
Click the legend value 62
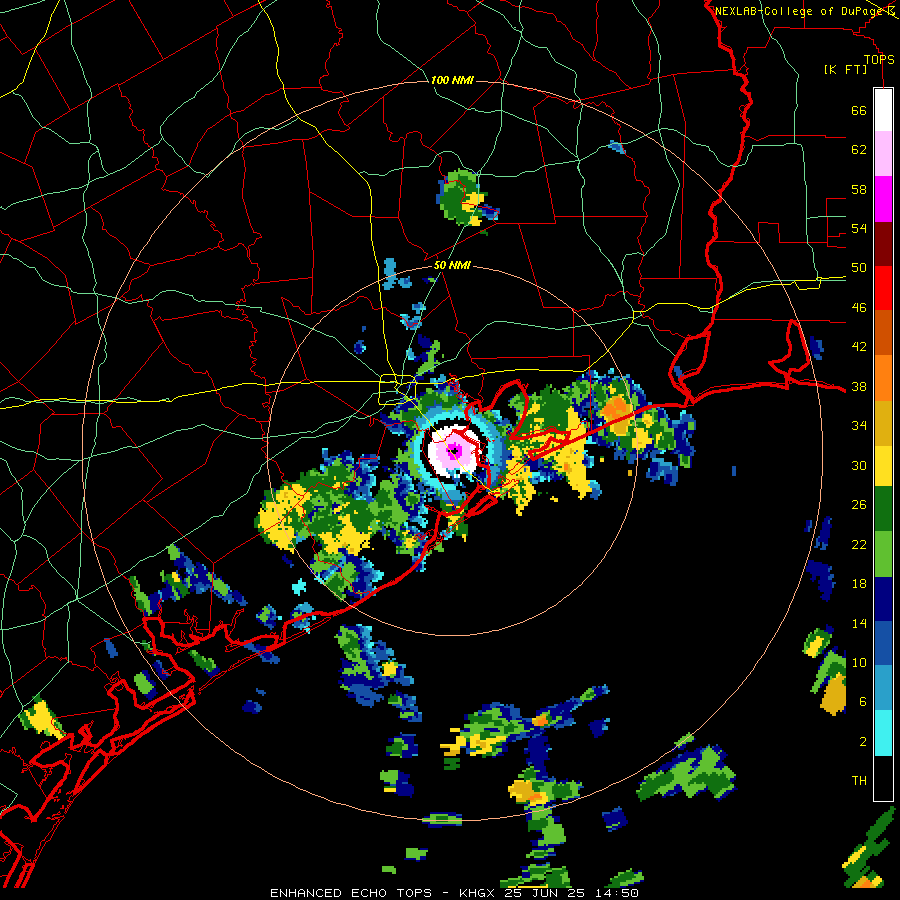point(859,149)
